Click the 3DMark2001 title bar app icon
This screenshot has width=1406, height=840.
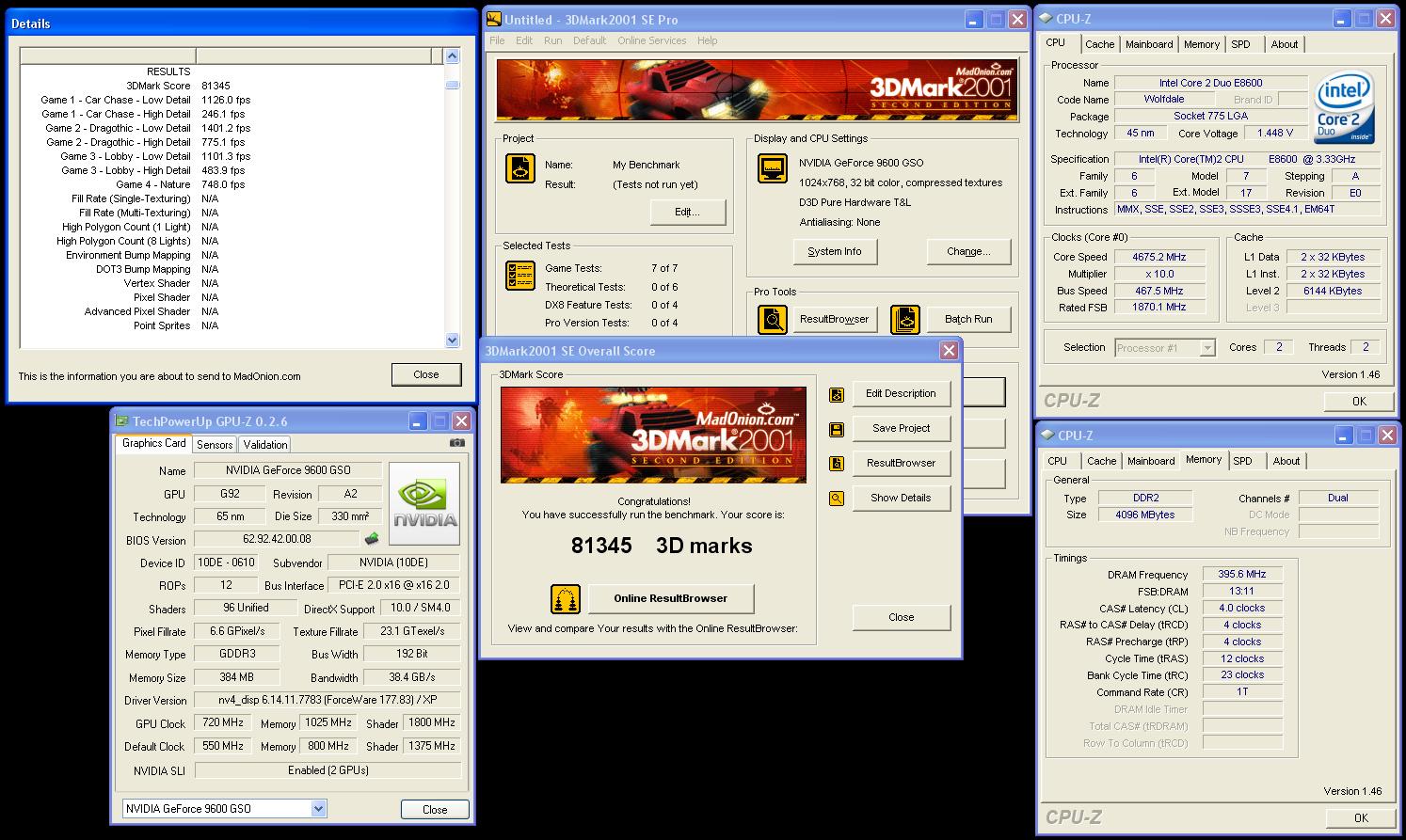click(x=493, y=19)
